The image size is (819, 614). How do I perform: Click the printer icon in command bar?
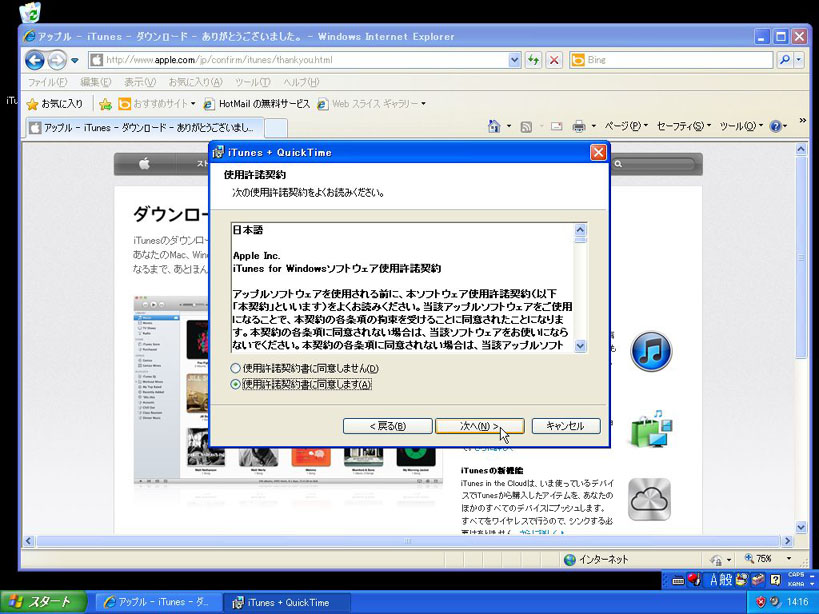[x=578, y=127]
